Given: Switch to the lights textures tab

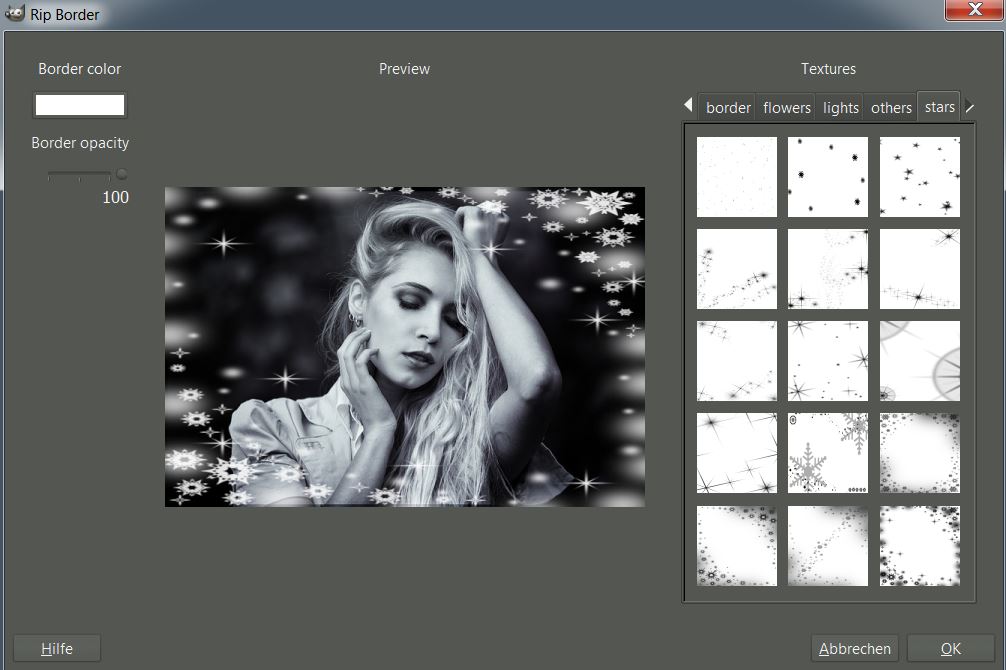Looking at the screenshot, I should [x=840, y=107].
